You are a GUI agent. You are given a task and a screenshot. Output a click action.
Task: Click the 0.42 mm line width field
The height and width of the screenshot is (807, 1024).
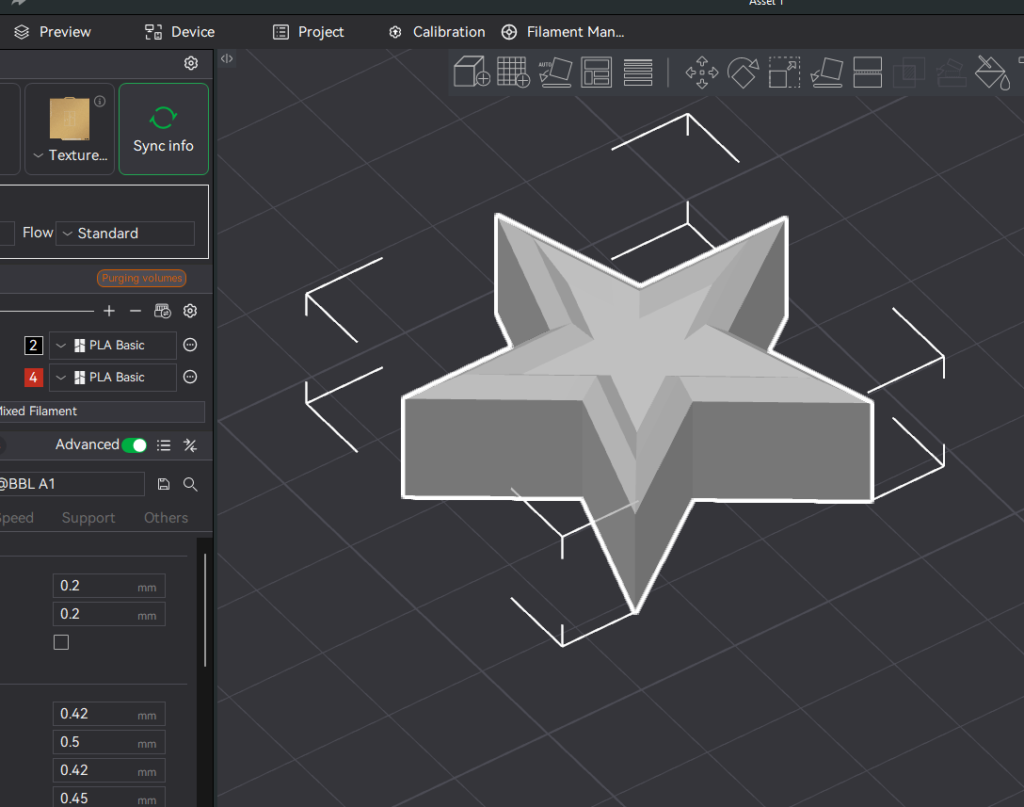pyautogui.click(x=109, y=714)
